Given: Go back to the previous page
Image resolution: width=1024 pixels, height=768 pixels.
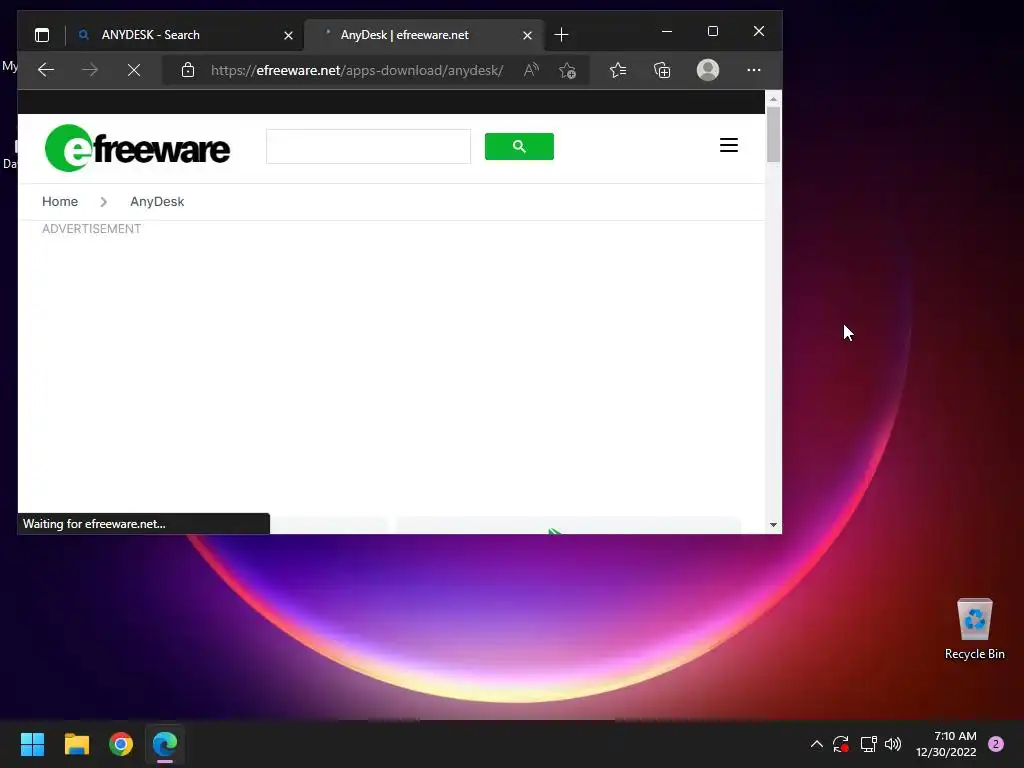Looking at the screenshot, I should click(x=46, y=70).
